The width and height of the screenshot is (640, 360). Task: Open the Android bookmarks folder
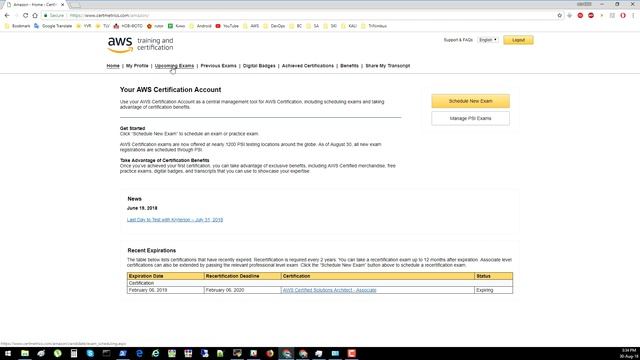[200, 26]
